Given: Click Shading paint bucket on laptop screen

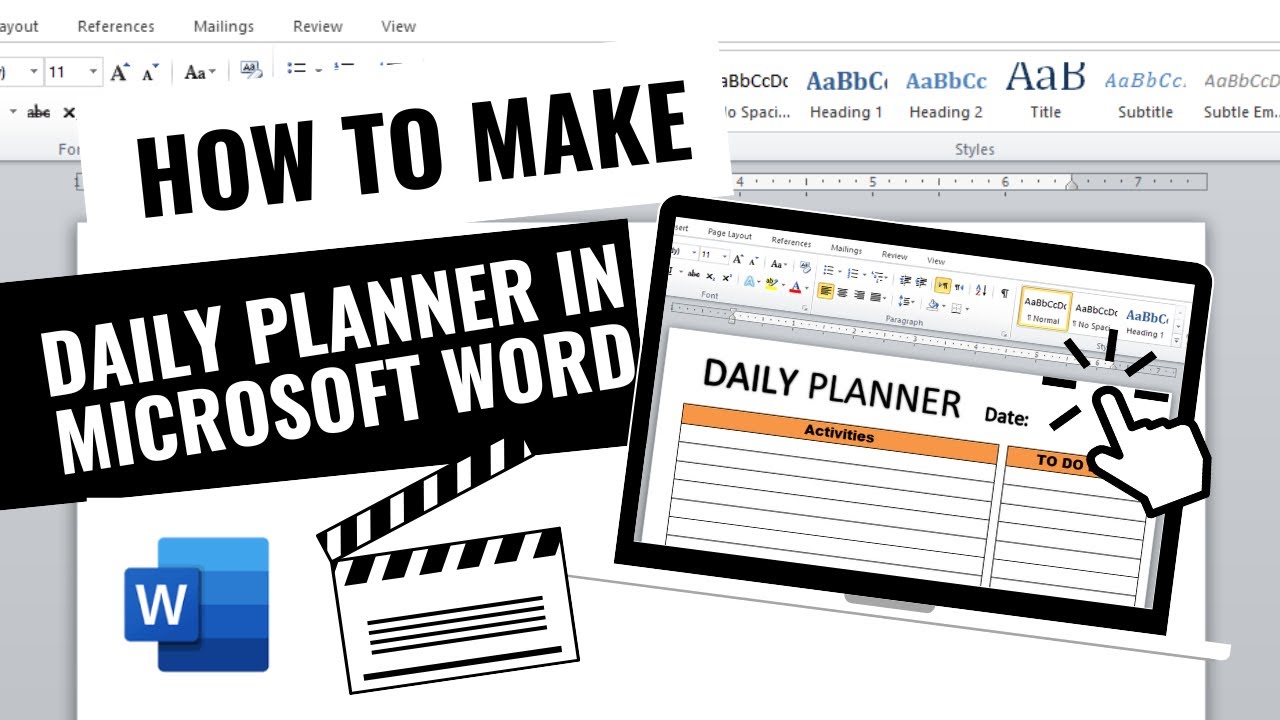Looking at the screenshot, I should pos(933,305).
